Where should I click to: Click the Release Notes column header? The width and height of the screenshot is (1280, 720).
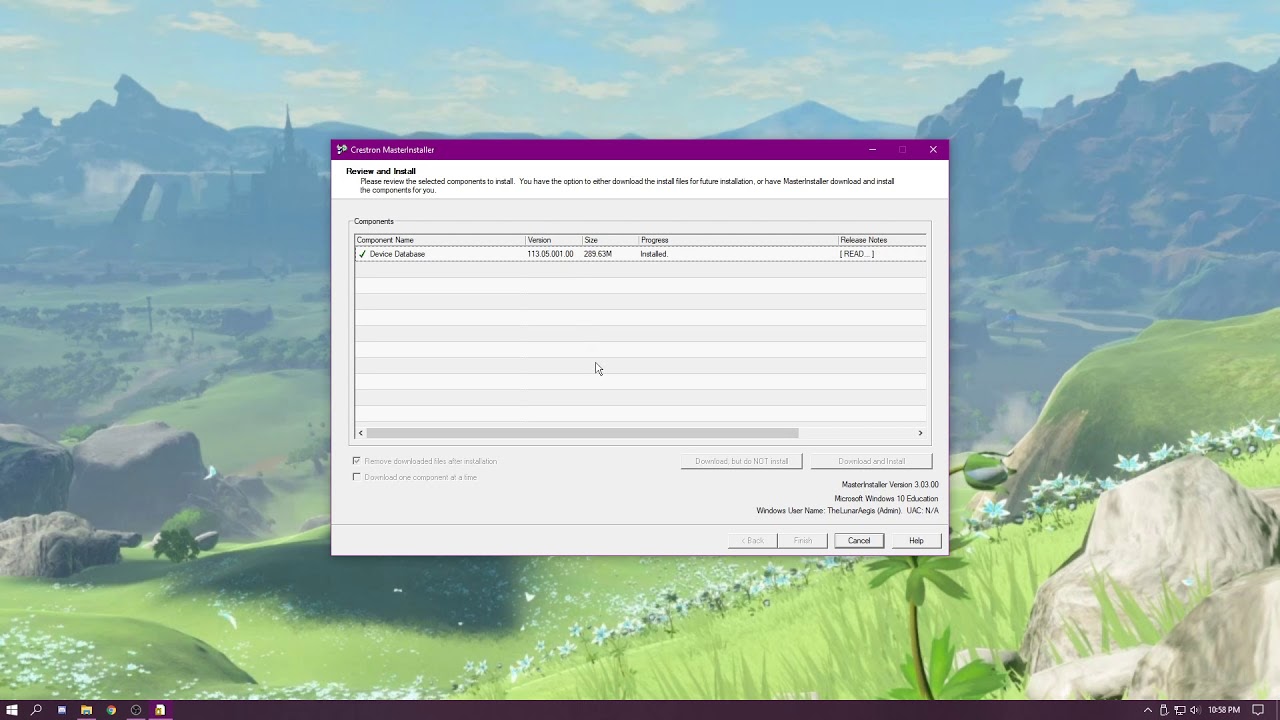point(882,240)
